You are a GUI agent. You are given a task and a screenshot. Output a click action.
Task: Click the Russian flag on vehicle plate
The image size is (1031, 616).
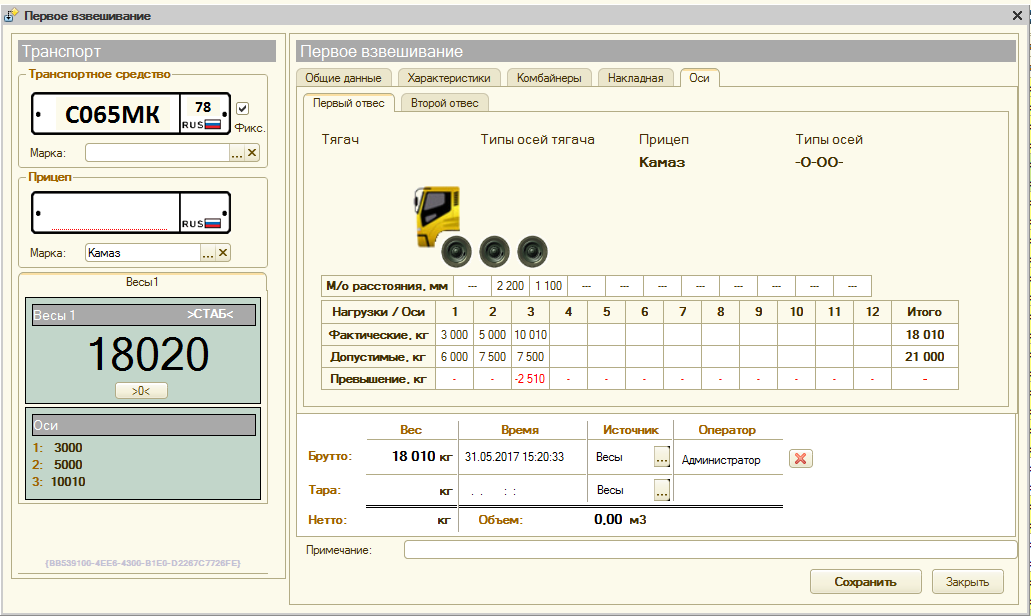coord(212,125)
